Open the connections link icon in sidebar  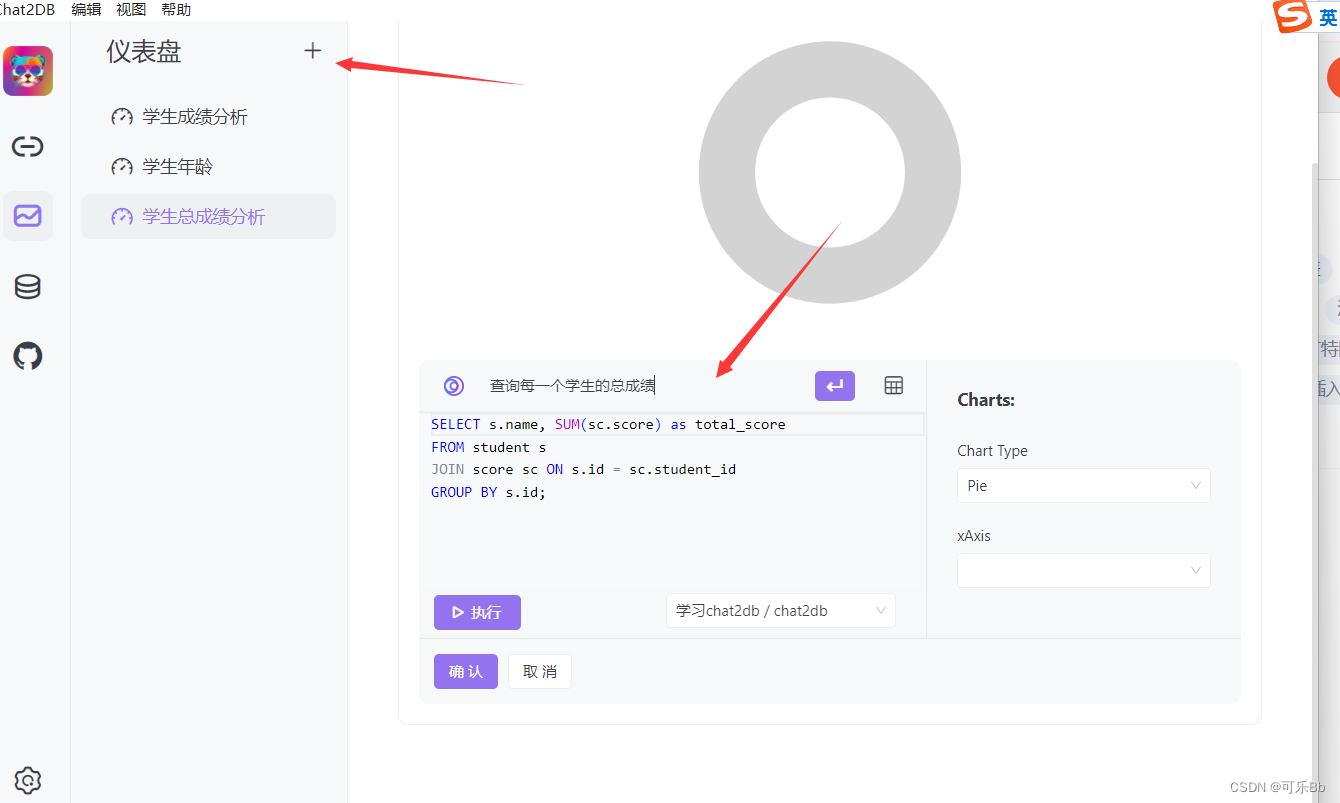tap(28, 147)
